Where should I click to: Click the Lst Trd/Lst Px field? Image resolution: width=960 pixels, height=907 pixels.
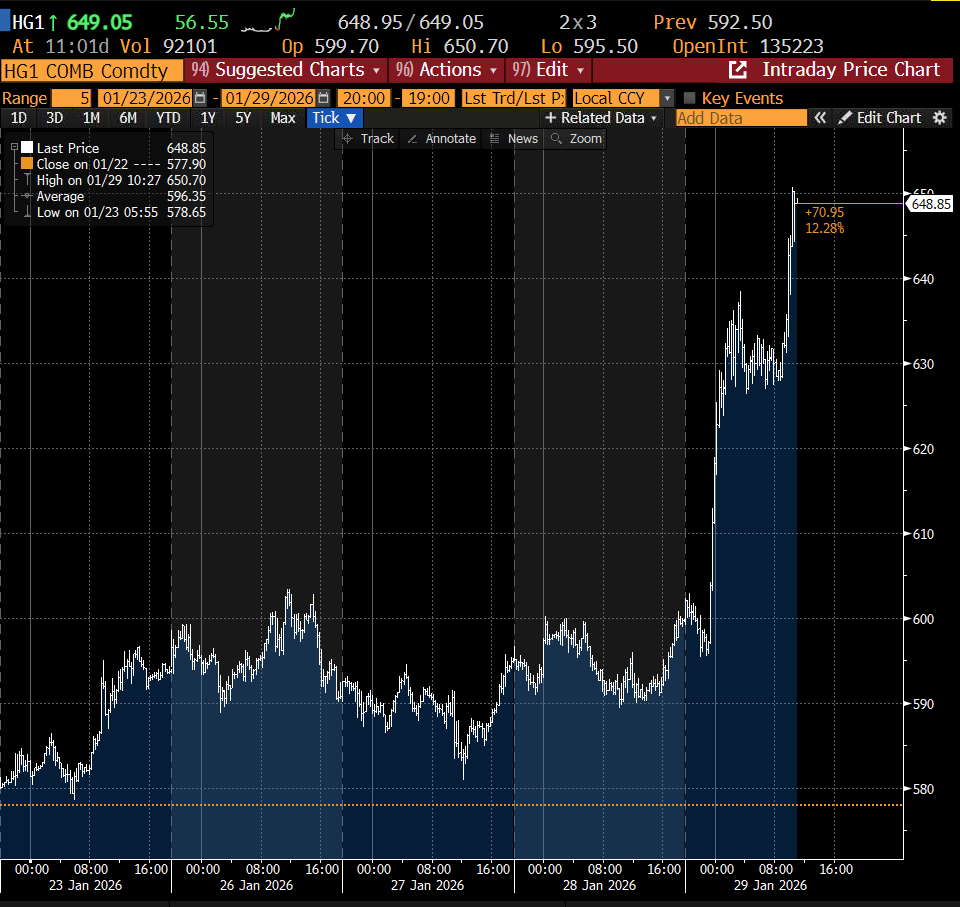point(514,98)
